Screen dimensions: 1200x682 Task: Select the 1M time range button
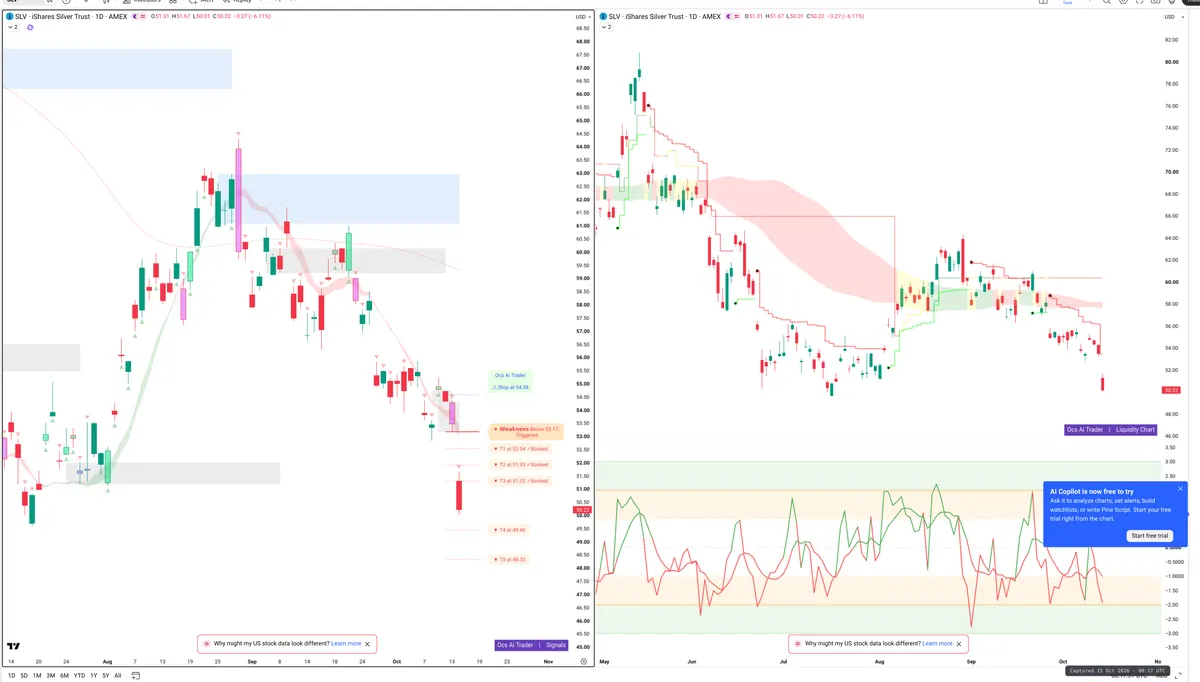pyautogui.click(x=37, y=676)
